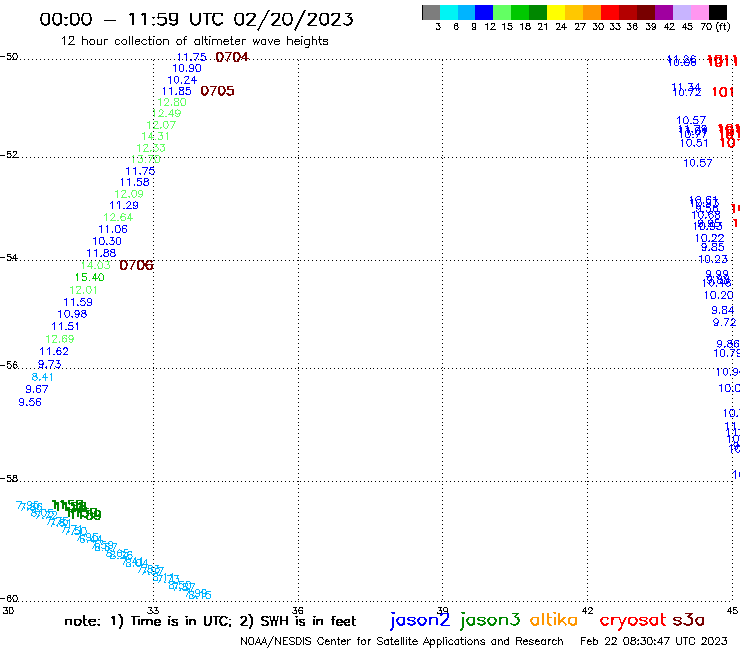
Task: Click the wave height value '10.24'
Action: pyautogui.click(x=182, y=80)
